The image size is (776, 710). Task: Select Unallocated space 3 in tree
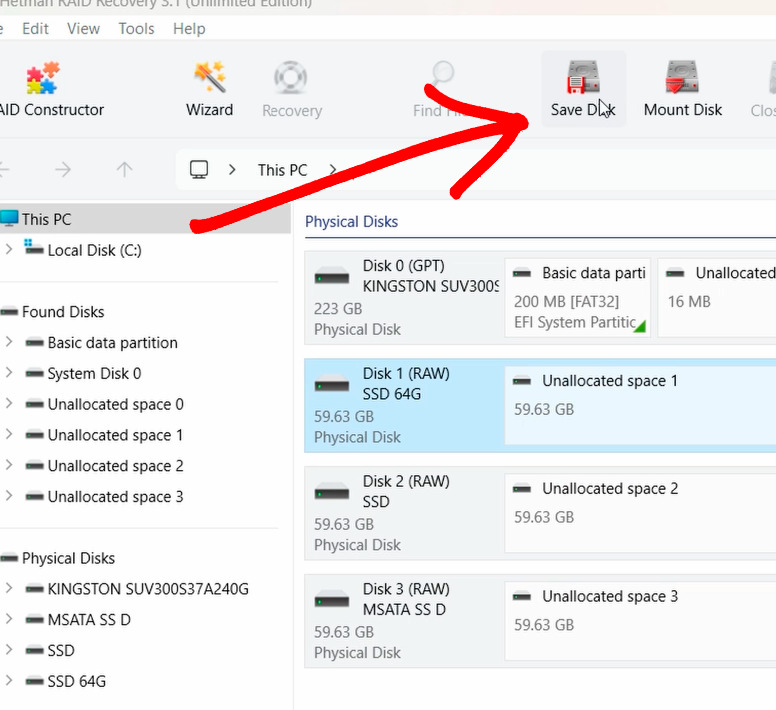click(115, 496)
